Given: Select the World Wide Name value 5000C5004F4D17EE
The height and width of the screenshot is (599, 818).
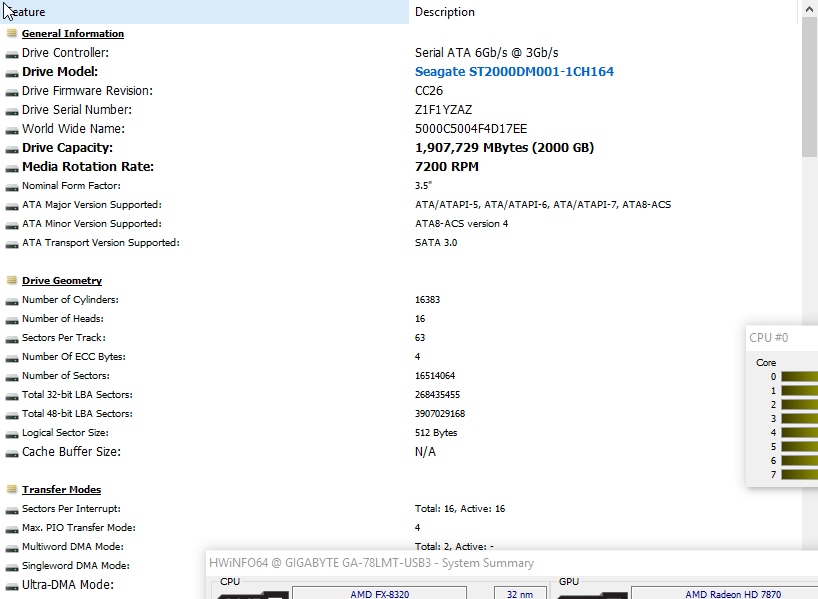Looking at the screenshot, I should [471, 129].
